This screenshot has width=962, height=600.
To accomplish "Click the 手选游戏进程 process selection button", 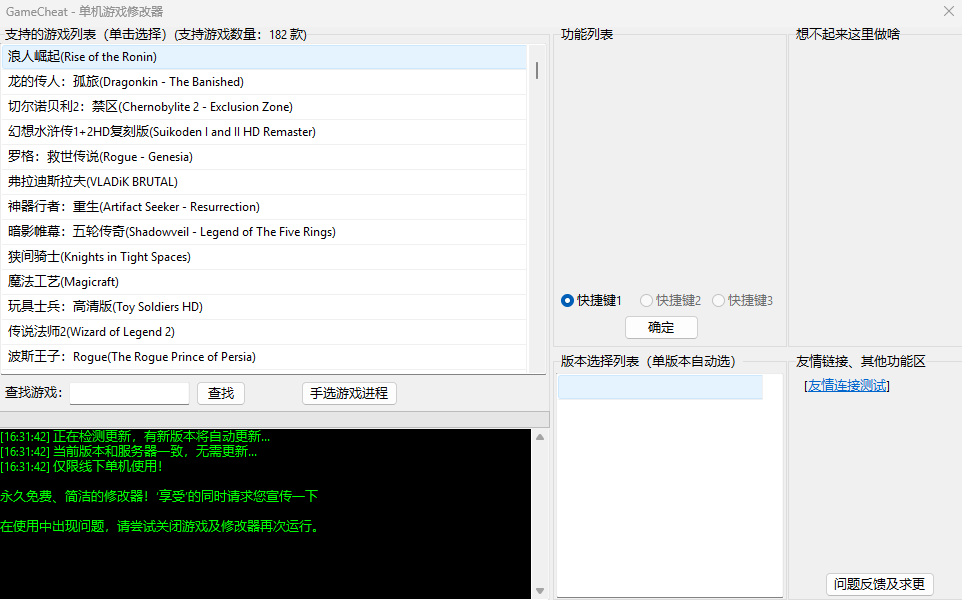I will pos(349,393).
